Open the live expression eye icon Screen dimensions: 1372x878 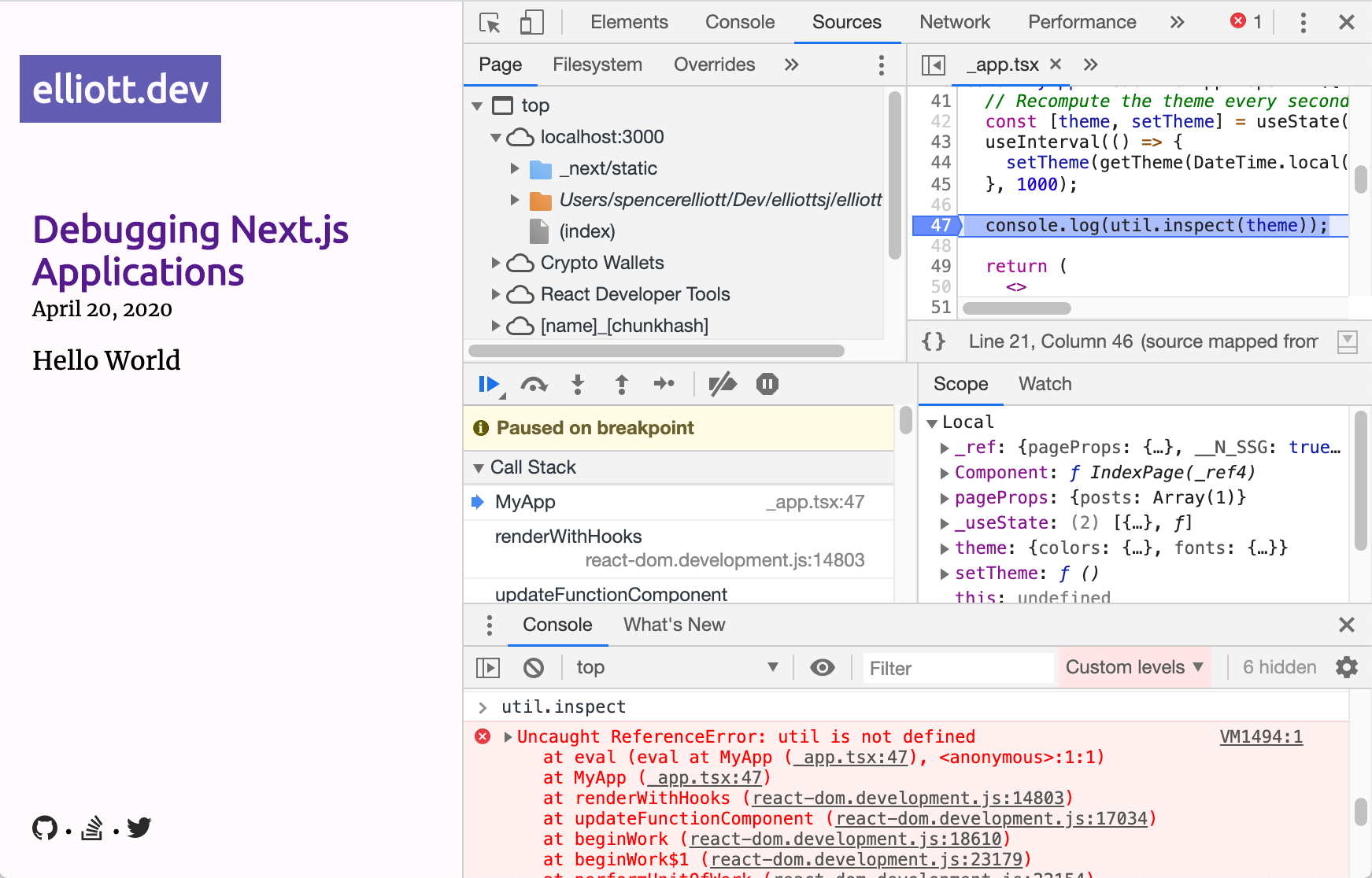[x=822, y=667]
